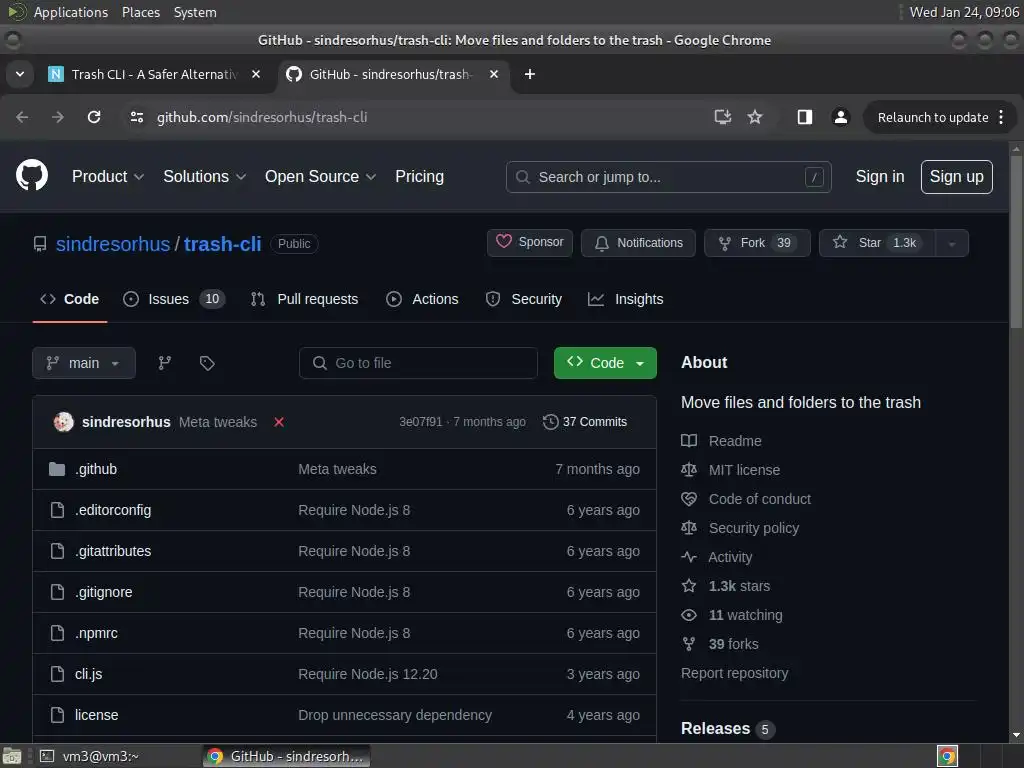Click sindresorhus avatar in the commit row
The image size is (1024, 768).
tap(63, 422)
